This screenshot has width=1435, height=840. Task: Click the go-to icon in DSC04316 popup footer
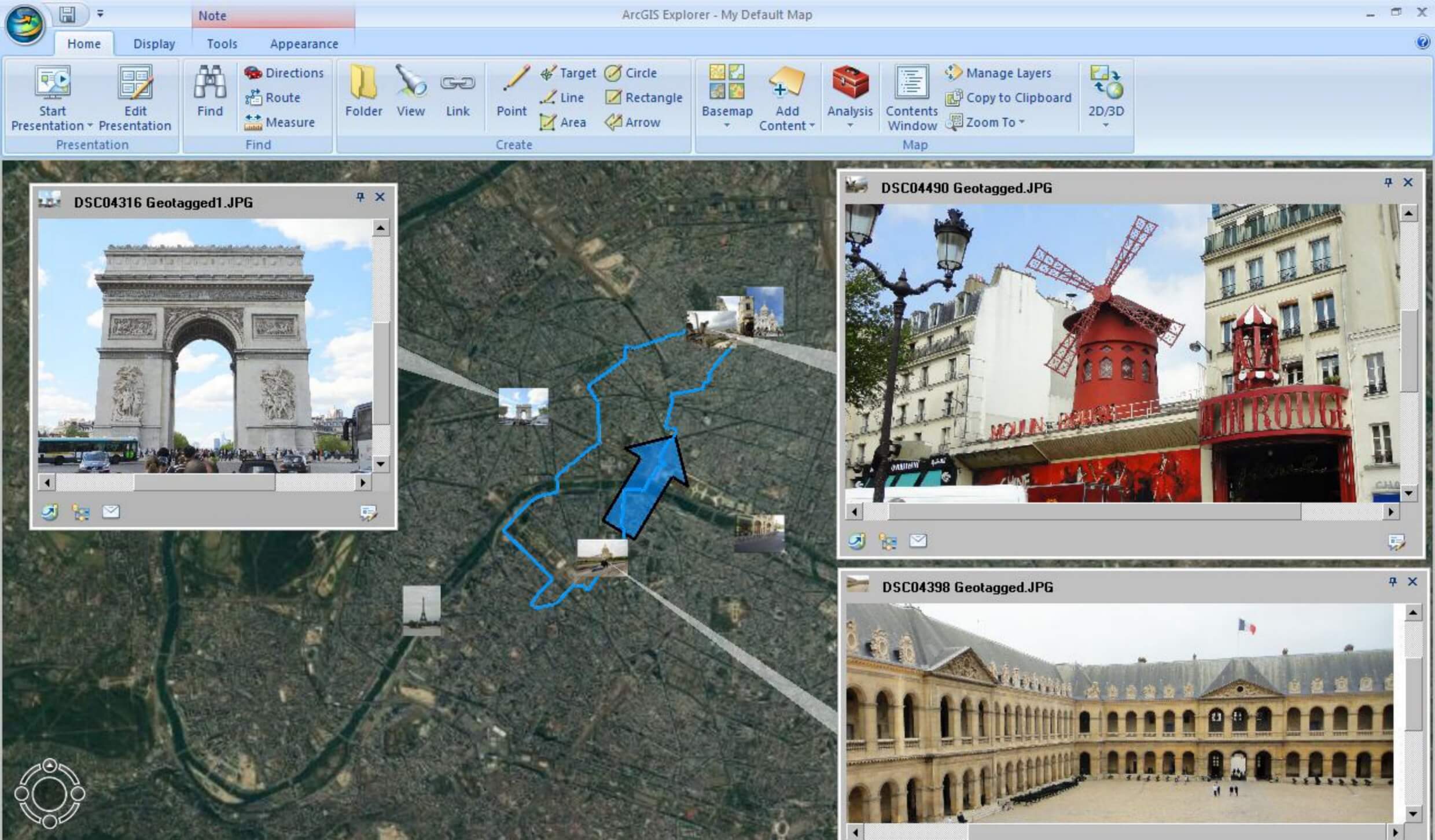pos(50,512)
